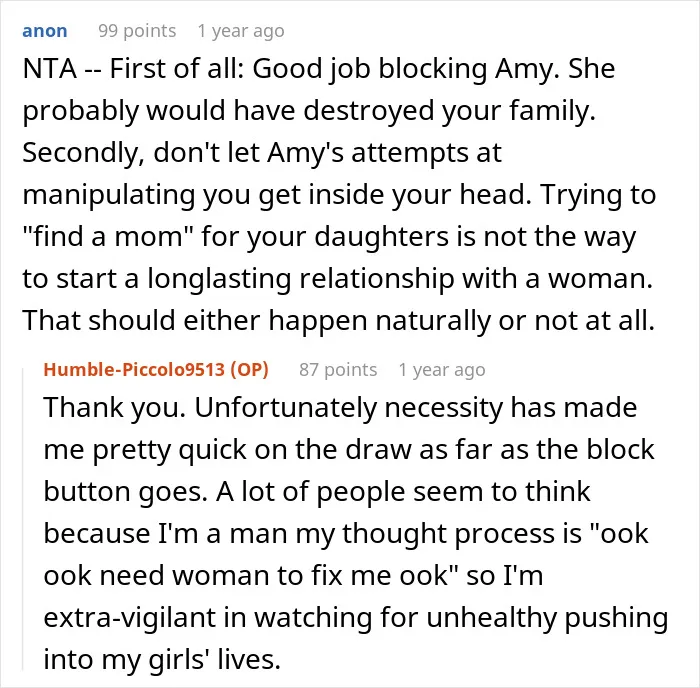Click the phrase "into my girls' lives."

162,660
